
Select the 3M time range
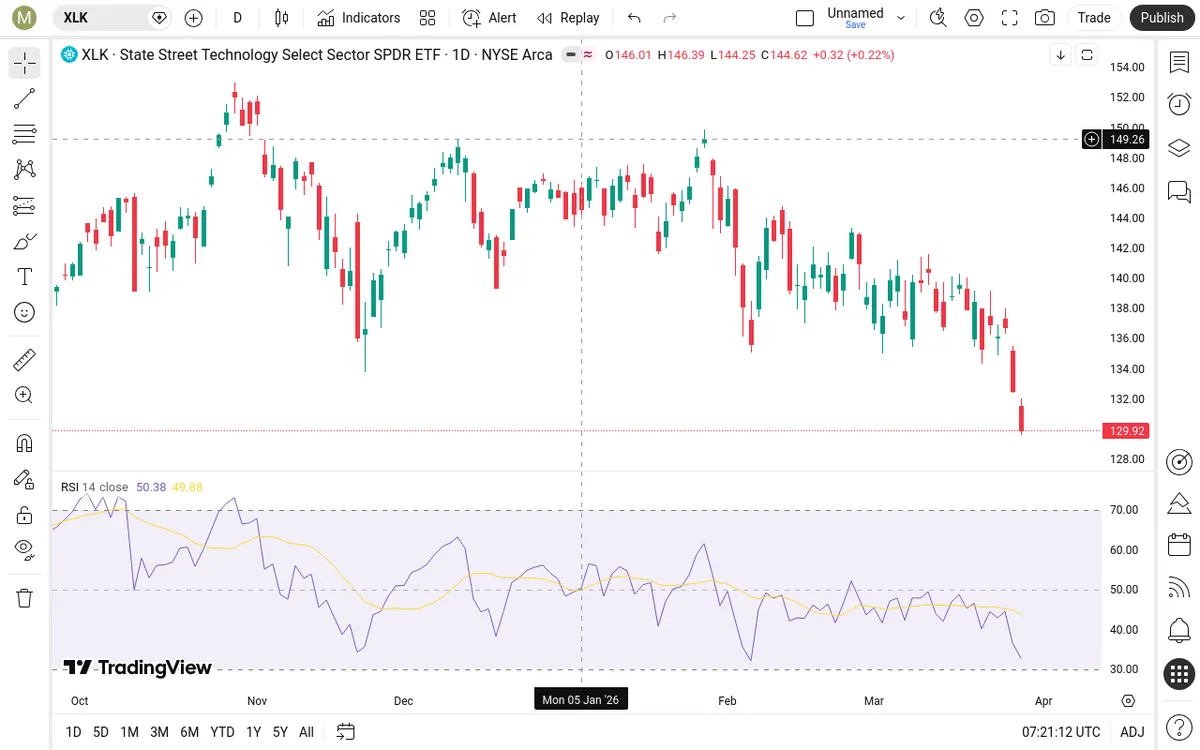tap(159, 732)
